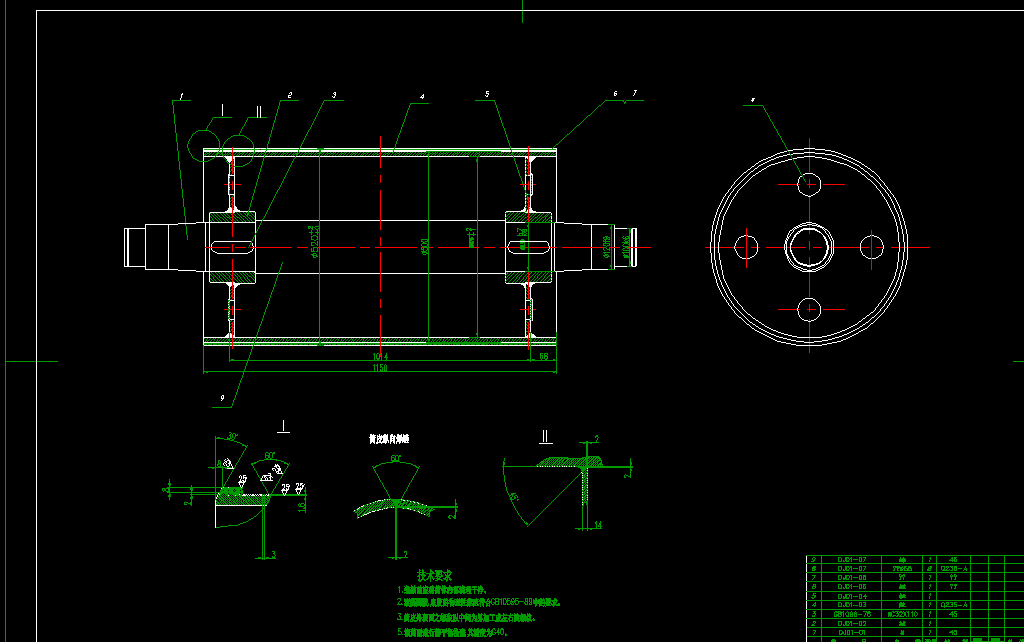Click part balloon number 2 leader label
The width and height of the screenshot is (1024, 642).
tap(289, 95)
